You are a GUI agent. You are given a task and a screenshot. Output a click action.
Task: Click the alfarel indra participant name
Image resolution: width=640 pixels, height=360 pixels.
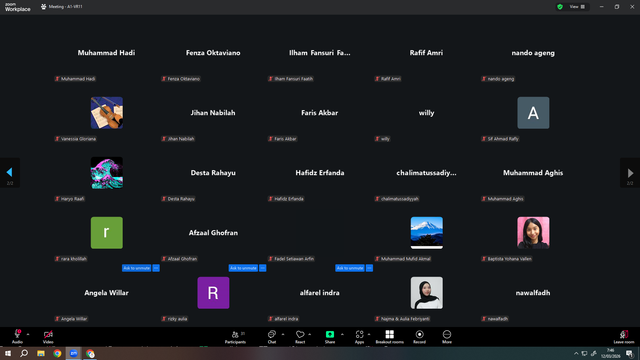[x=320, y=293]
